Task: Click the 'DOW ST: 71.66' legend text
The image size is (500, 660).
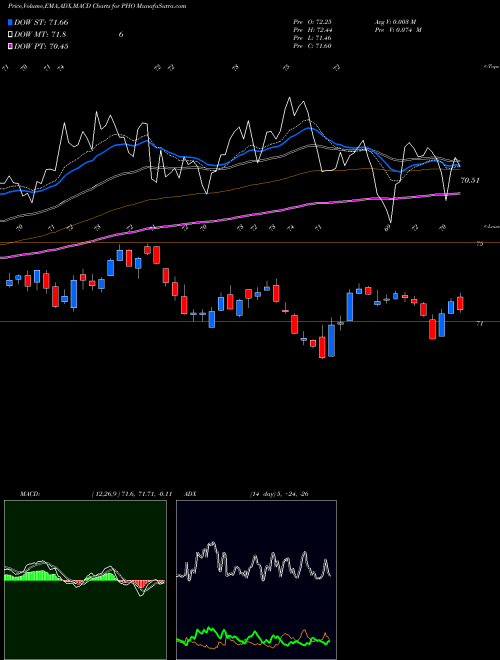Action: [x=41, y=22]
